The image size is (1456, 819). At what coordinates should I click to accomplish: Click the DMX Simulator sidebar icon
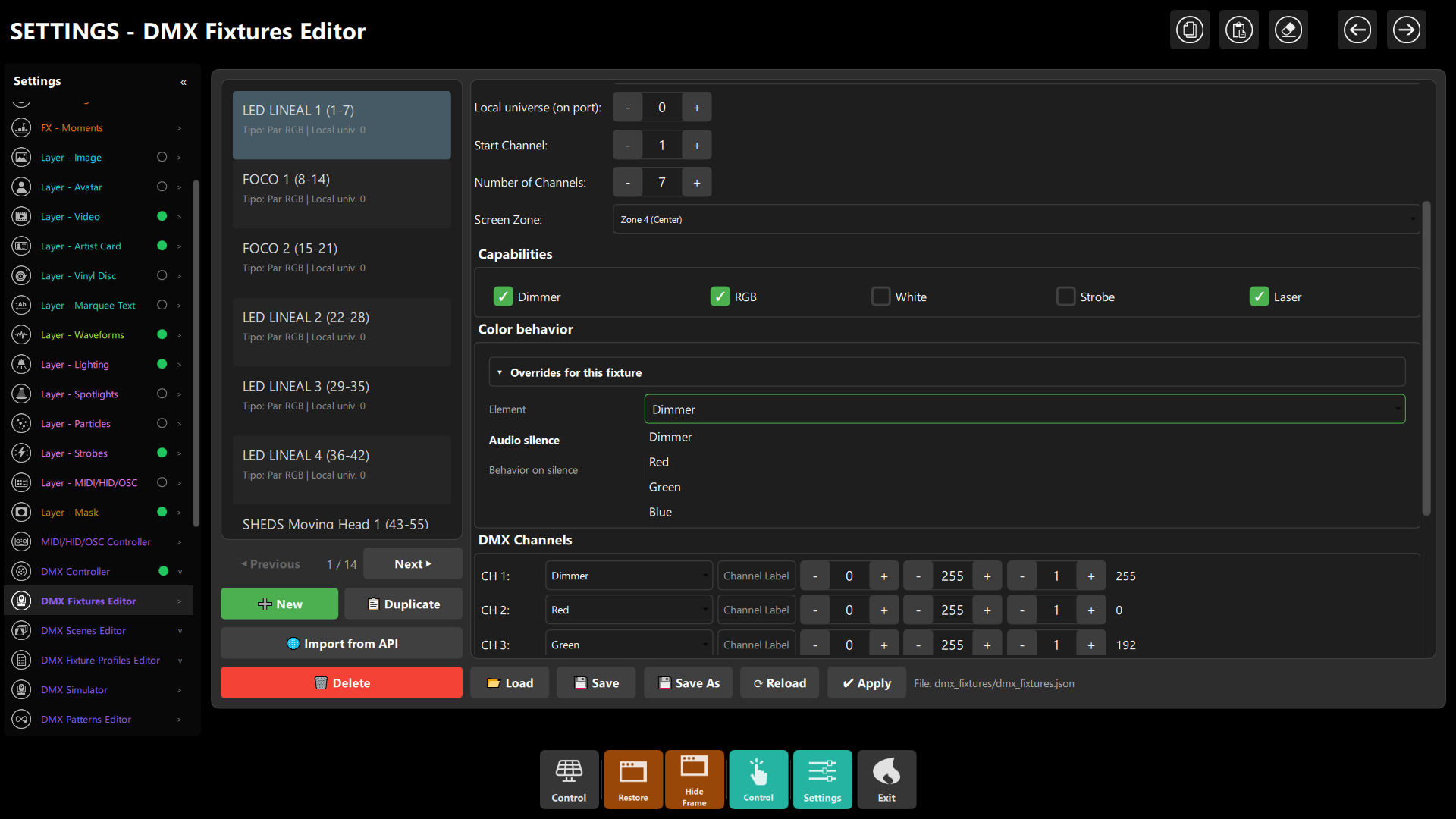[21, 689]
